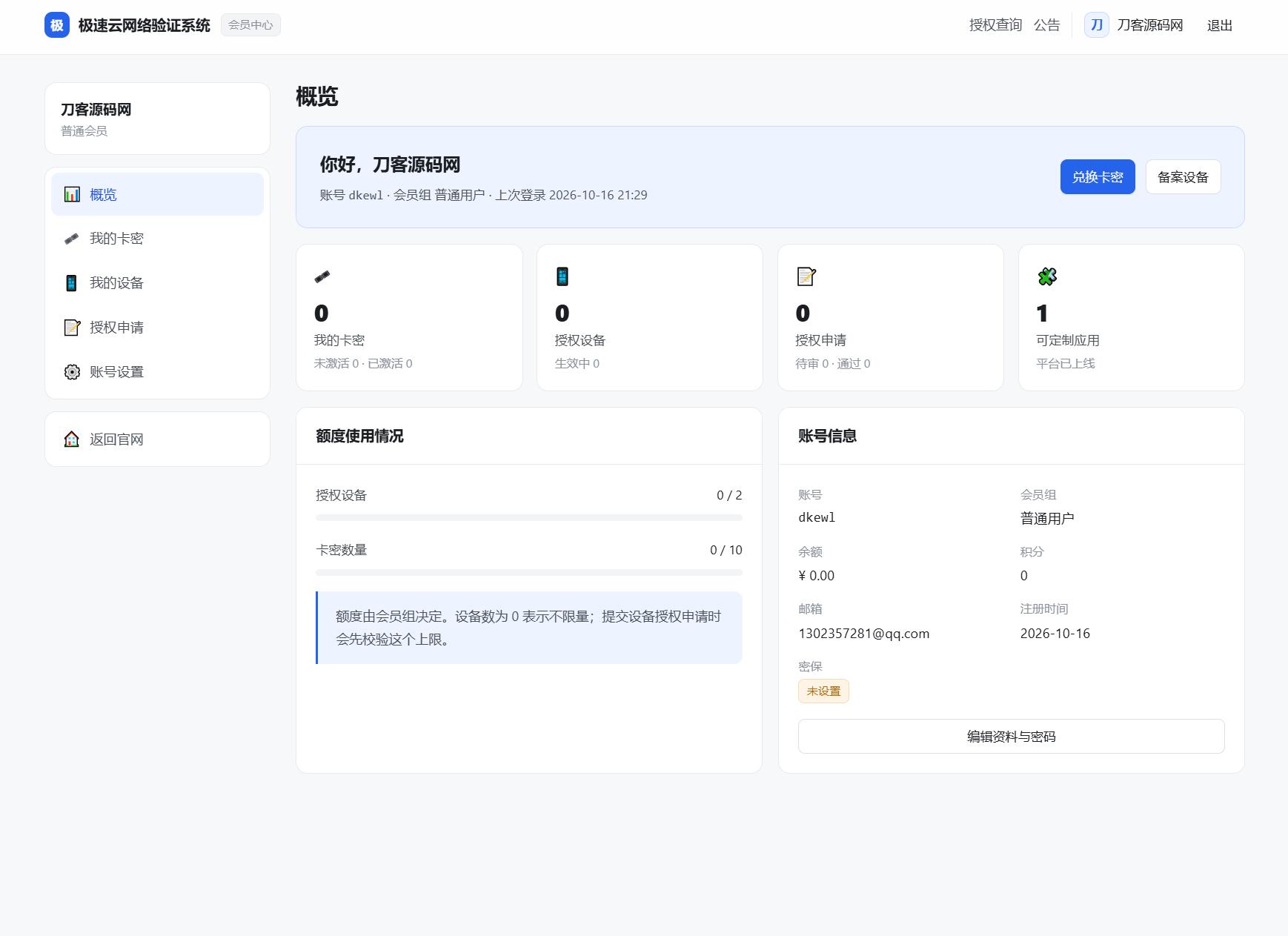Click the puzzle piece icon in 可定制应用 card
Viewport: 1288px width, 936px height.
1047,276
